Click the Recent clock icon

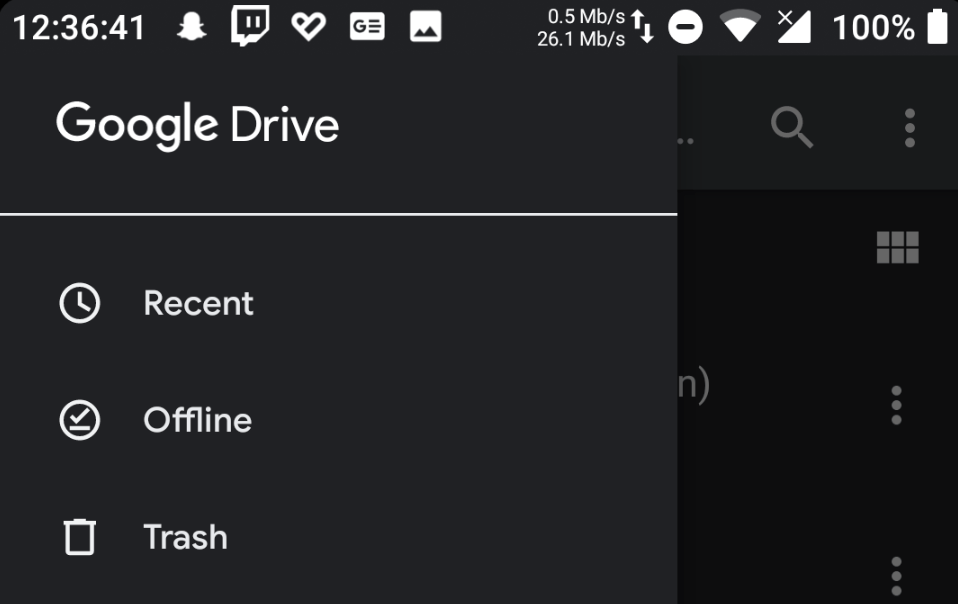tap(79, 303)
